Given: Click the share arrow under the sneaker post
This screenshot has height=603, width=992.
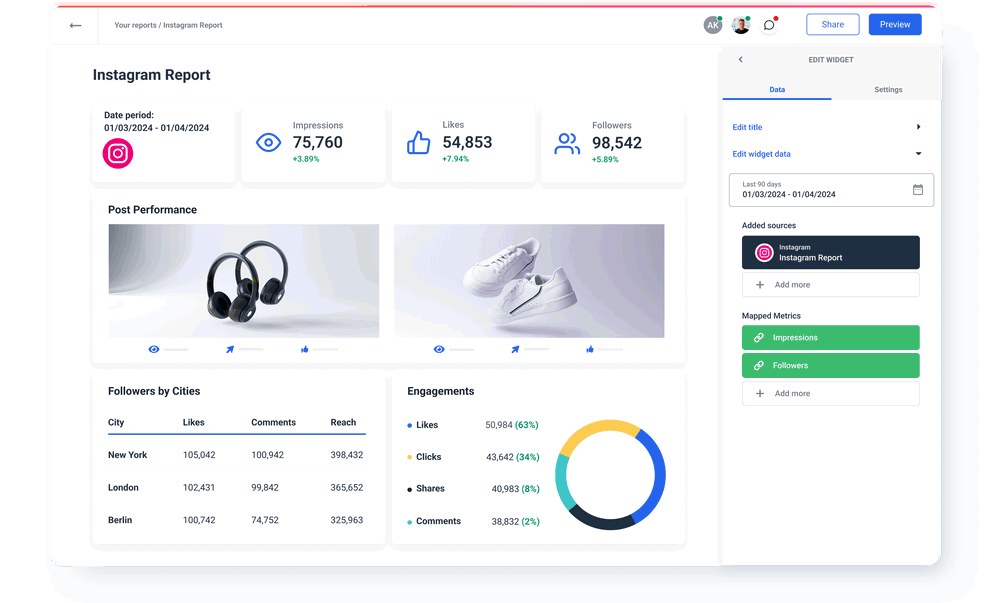Looking at the screenshot, I should pos(515,348).
